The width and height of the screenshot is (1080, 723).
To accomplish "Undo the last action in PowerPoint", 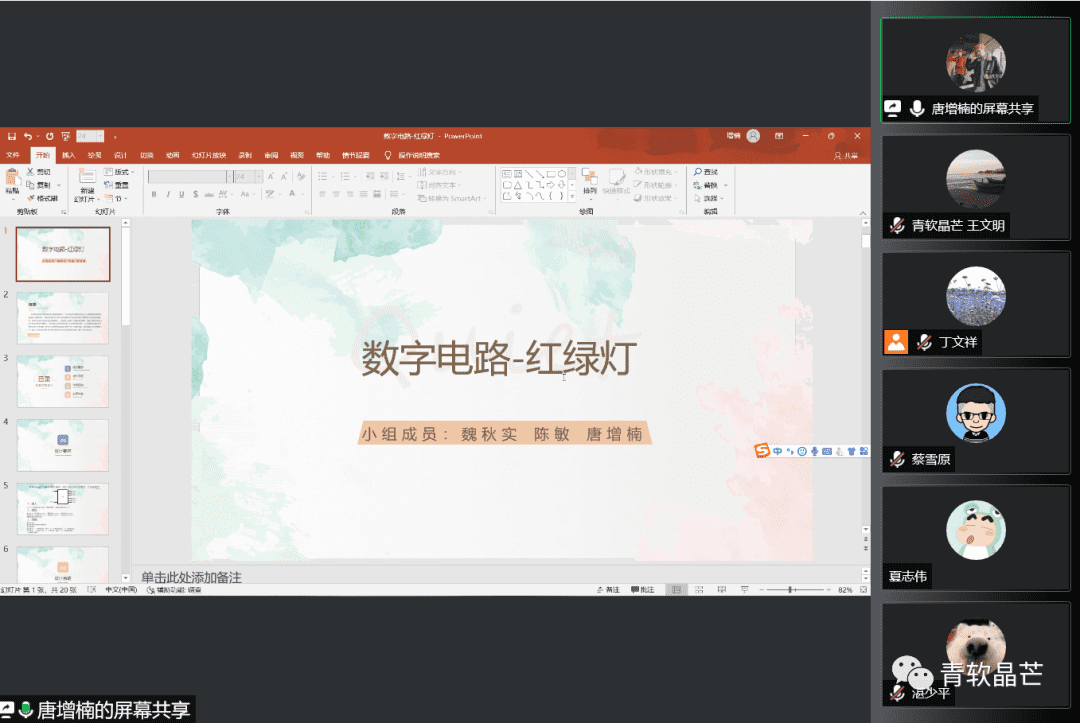I will click(x=28, y=136).
